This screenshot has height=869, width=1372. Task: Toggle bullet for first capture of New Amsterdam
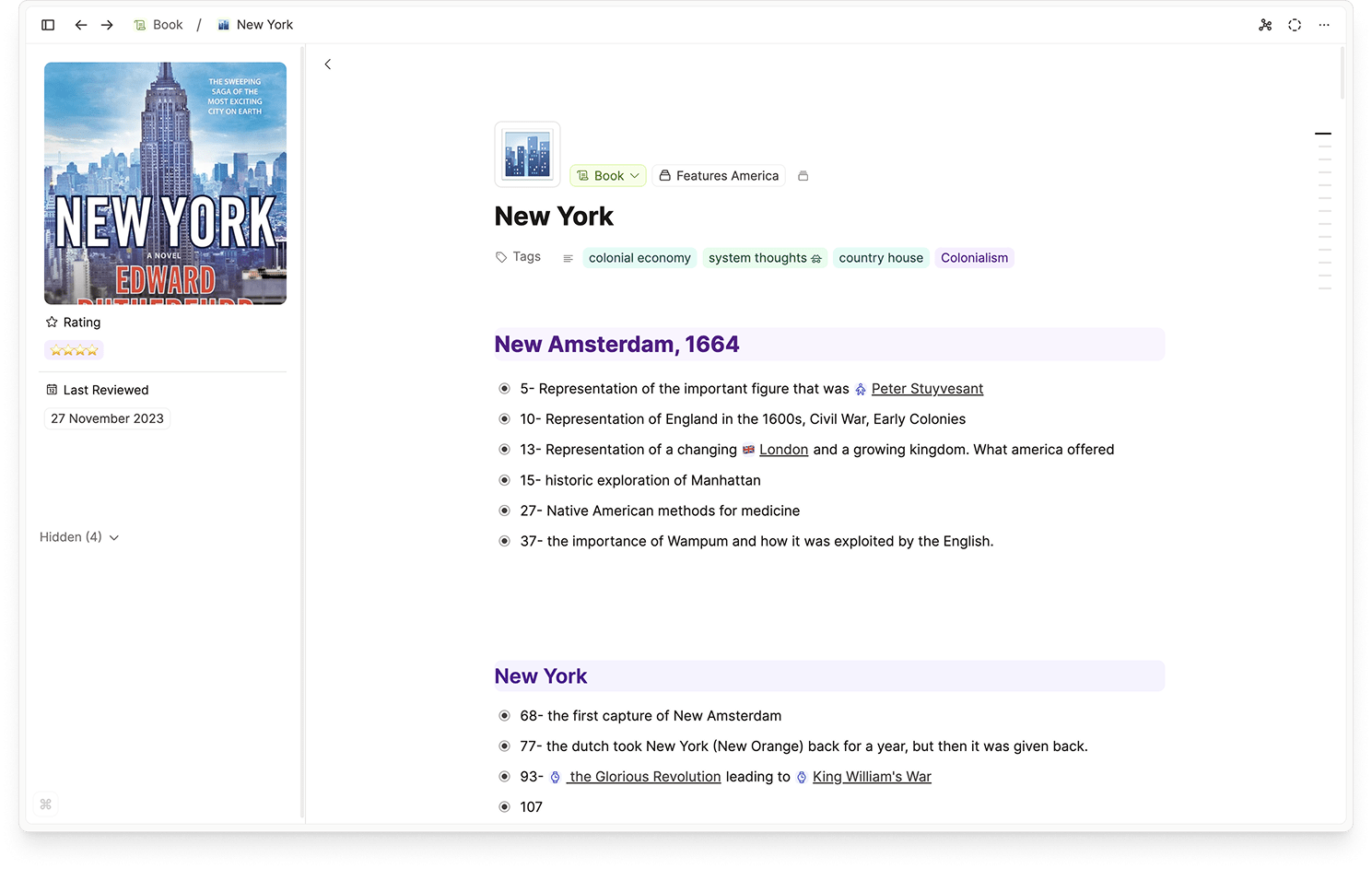(504, 716)
